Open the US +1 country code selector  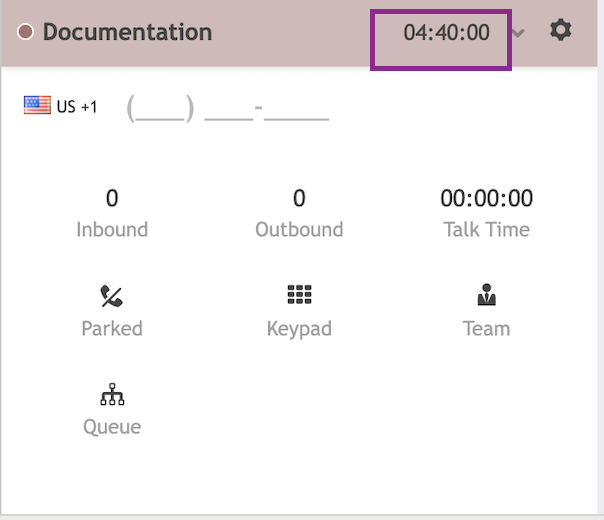76,107
